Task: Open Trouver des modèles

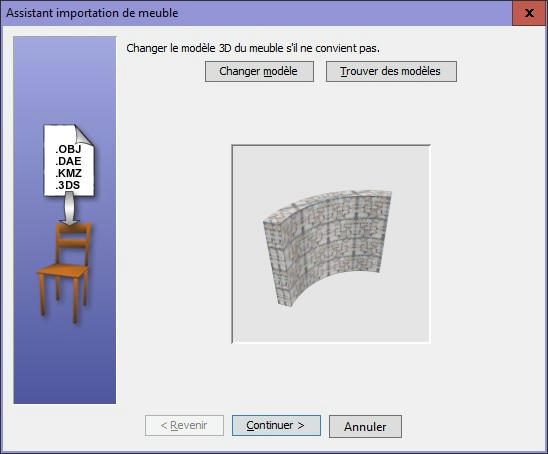Action: [391, 72]
